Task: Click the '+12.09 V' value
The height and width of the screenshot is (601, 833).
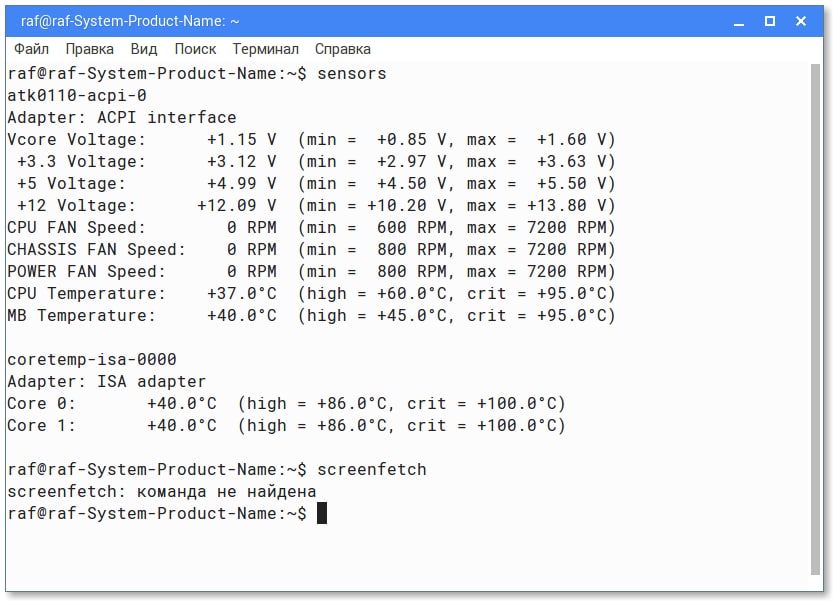Action: point(237,206)
